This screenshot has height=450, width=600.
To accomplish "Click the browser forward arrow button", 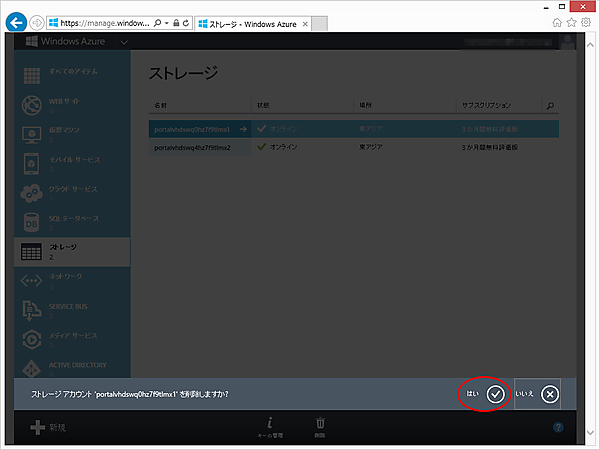I will (x=37, y=23).
